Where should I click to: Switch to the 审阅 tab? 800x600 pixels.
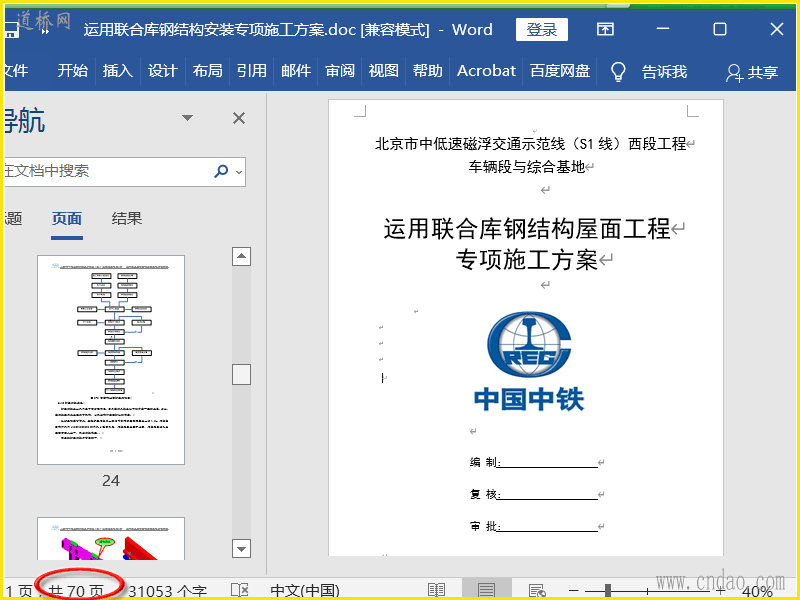(340, 70)
